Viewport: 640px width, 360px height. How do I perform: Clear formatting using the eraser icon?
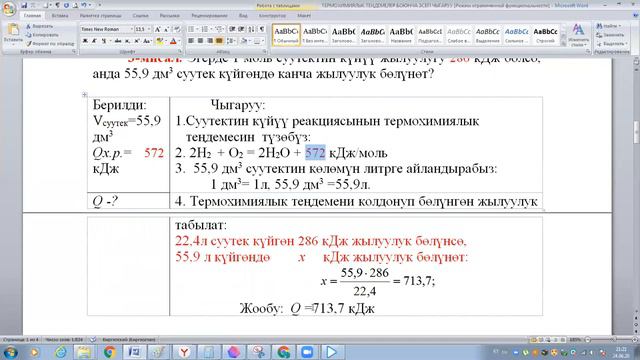[x=178, y=29]
